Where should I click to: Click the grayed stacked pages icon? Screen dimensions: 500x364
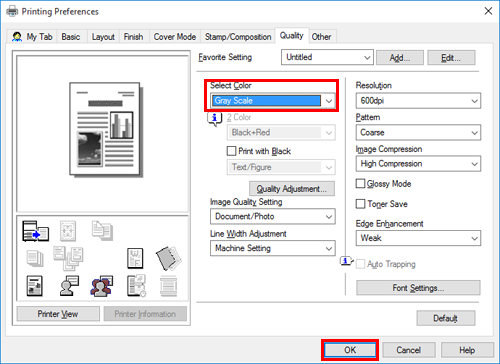35,259
